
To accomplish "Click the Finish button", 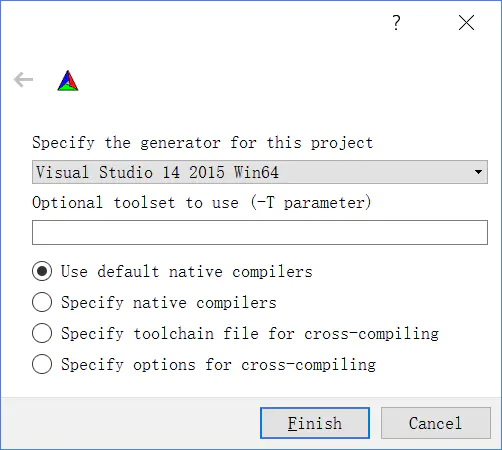I will click(x=315, y=423).
